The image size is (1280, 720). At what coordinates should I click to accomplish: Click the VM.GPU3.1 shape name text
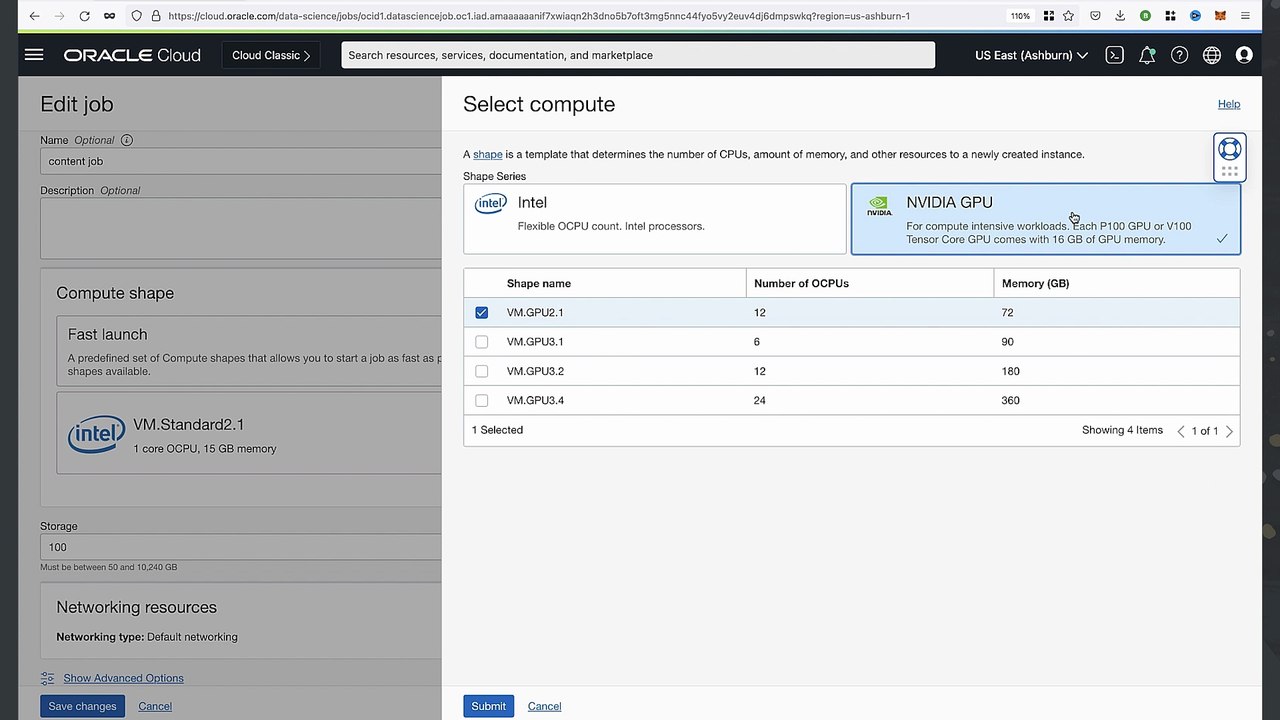tap(535, 342)
